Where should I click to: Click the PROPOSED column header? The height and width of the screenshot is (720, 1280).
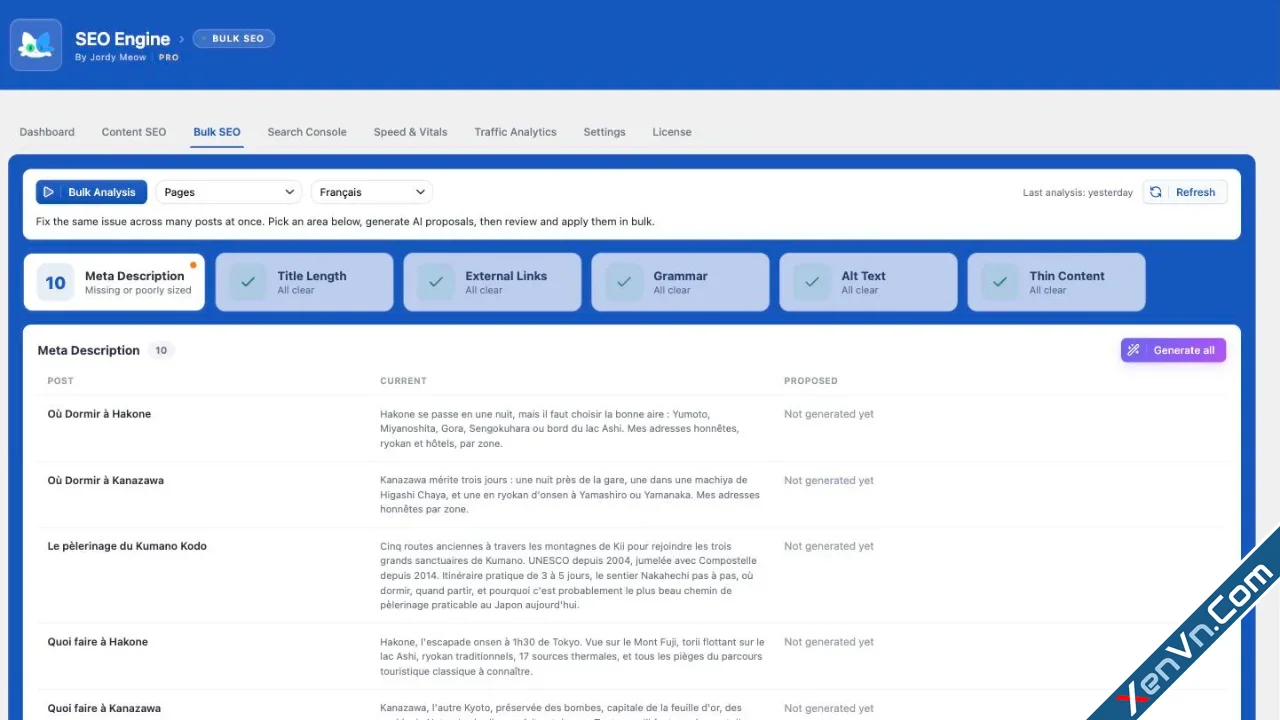(811, 381)
